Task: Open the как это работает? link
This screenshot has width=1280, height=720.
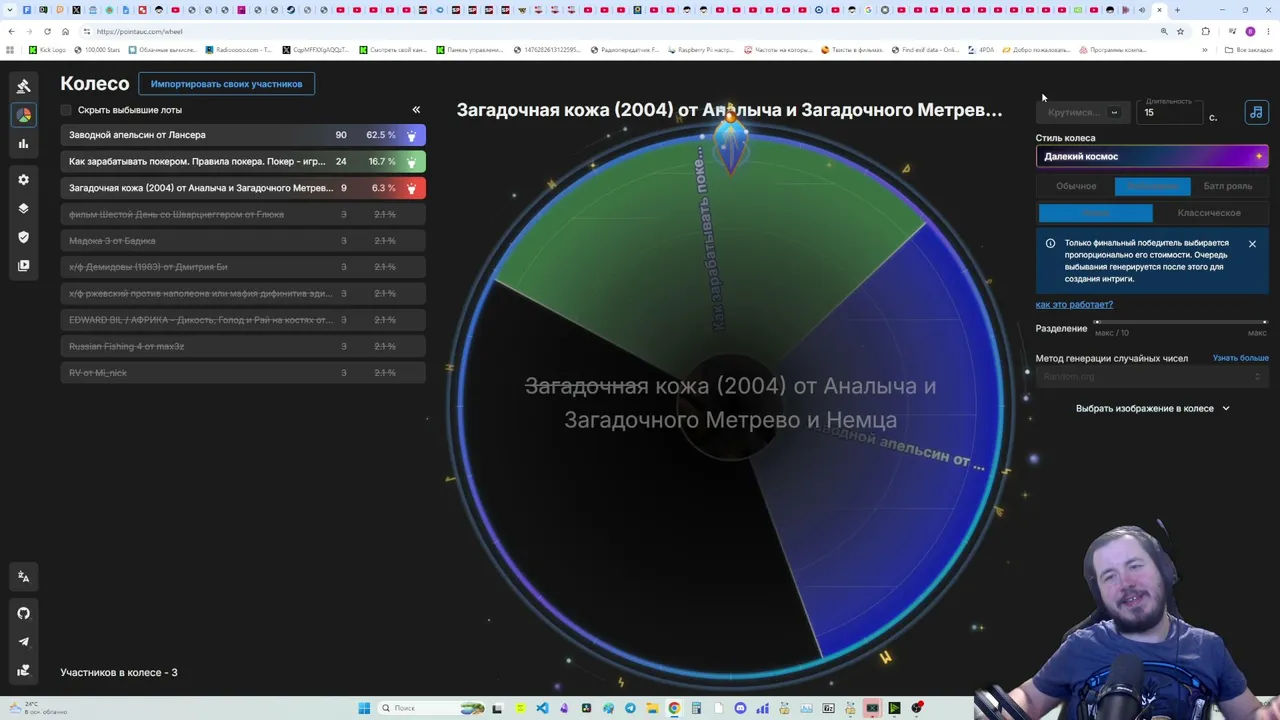Action: 1074,304
